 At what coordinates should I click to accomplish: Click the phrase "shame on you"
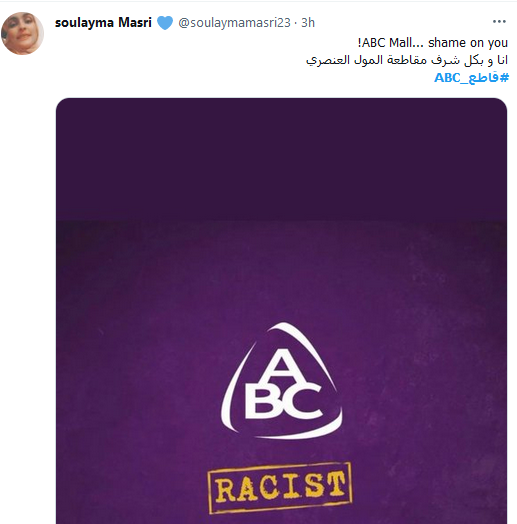click(468, 43)
